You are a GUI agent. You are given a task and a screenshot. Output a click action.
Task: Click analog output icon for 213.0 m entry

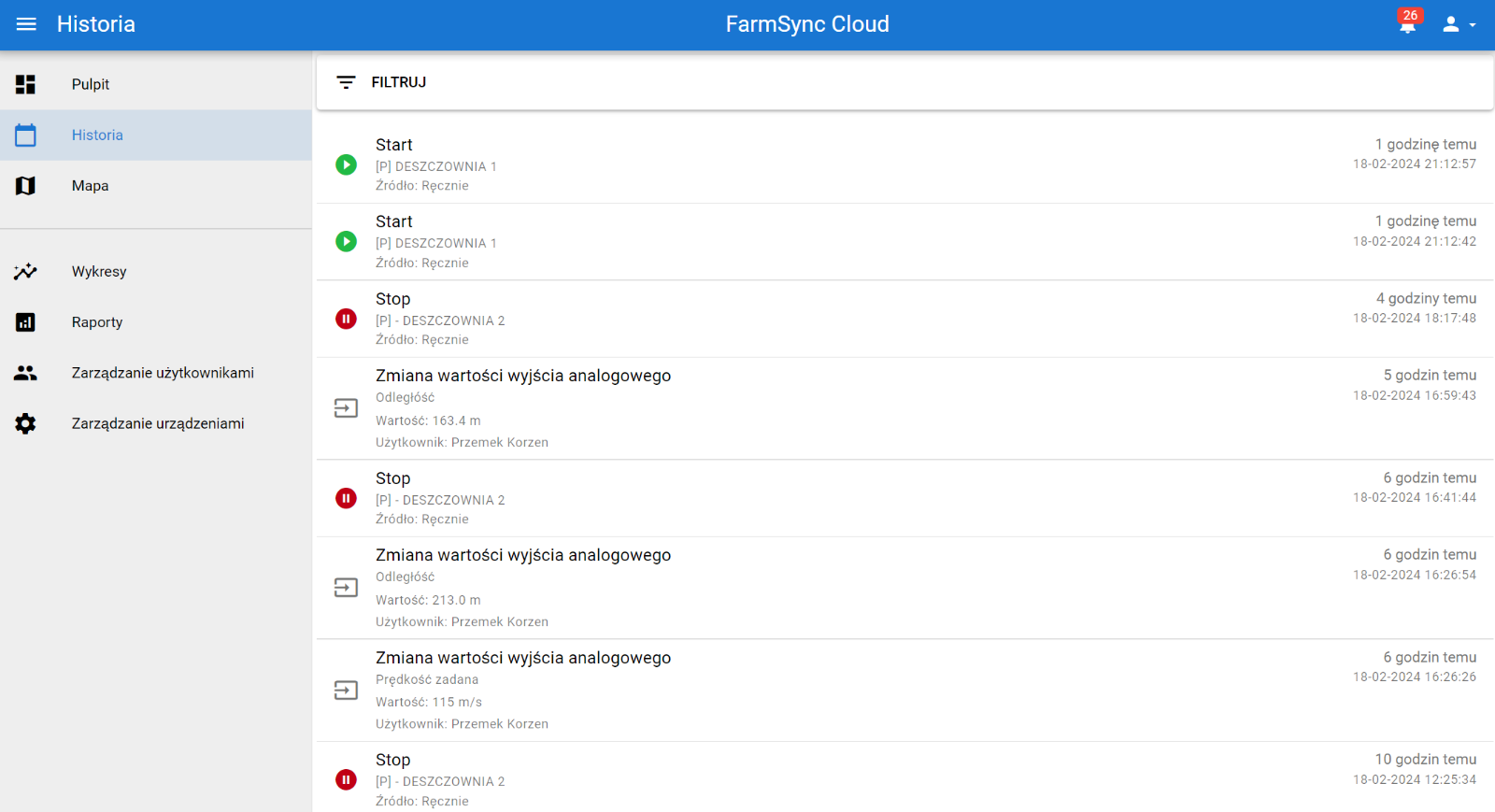346,588
